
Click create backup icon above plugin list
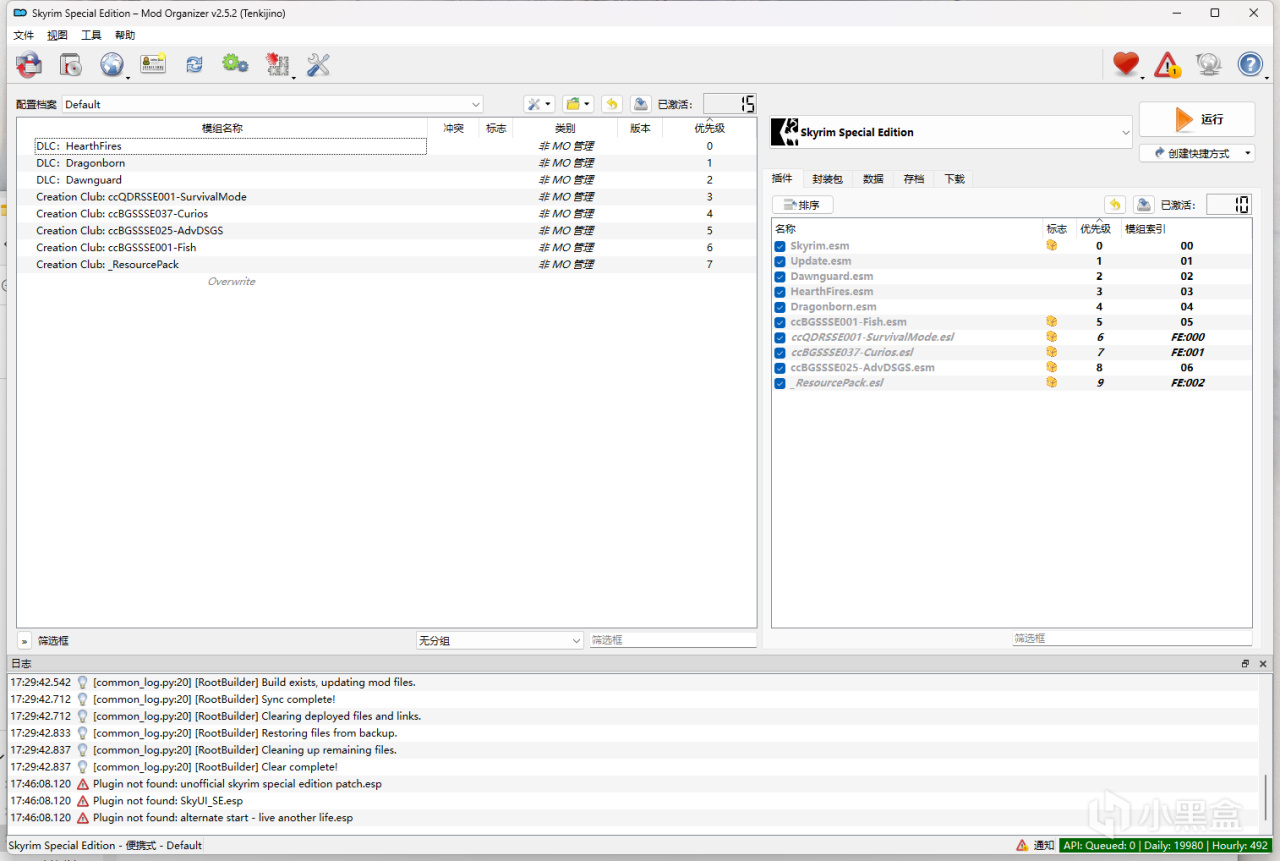pyautogui.click(x=1144, y=205)
